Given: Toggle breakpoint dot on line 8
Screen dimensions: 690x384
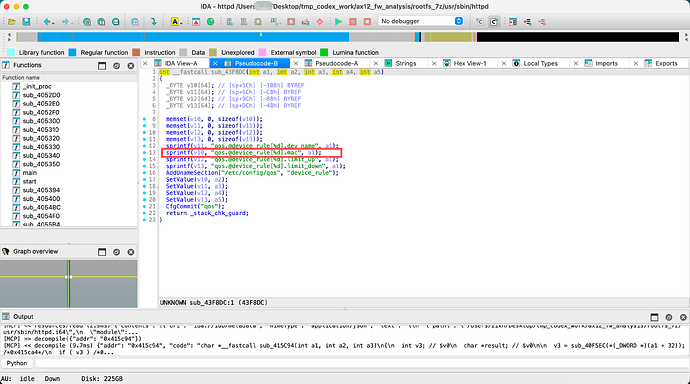Looking at the screenshot, I should 145,119.
